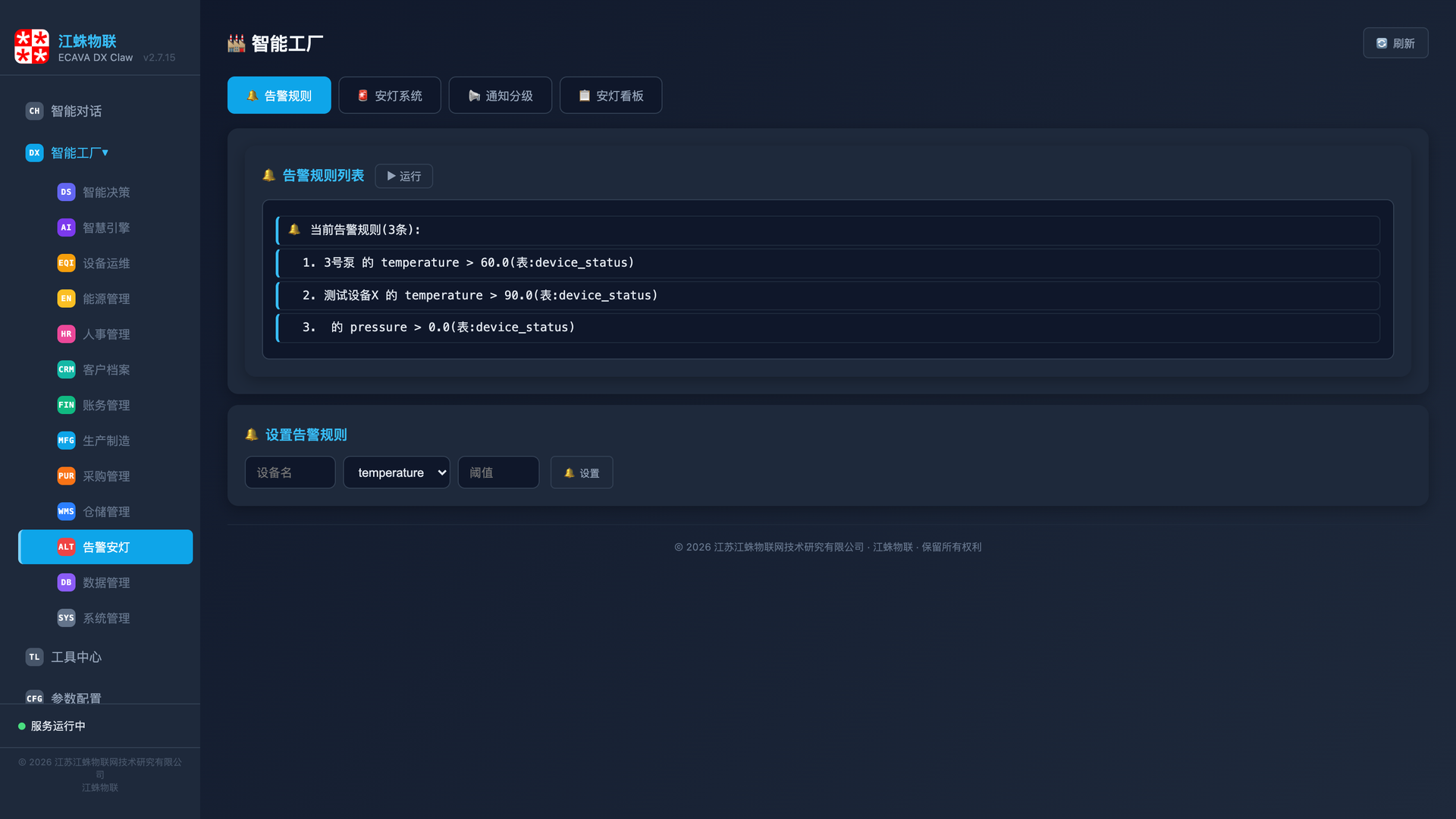Switch to the 告警规则 tab
The image size is (1456, 819).
click(x=279, y=96)
